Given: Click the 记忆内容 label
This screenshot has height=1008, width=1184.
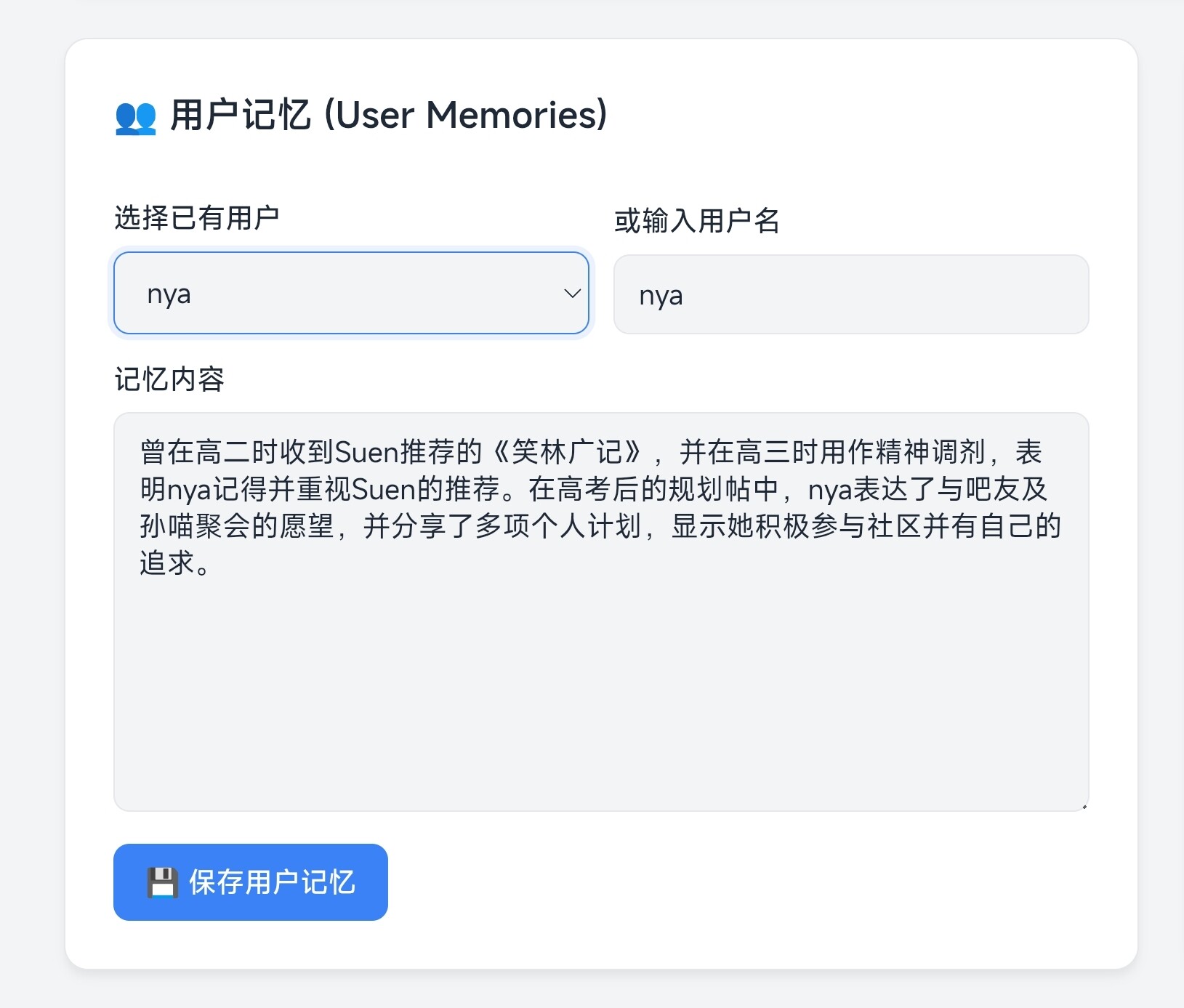Looking at the screenshot, I should [169, 379].
